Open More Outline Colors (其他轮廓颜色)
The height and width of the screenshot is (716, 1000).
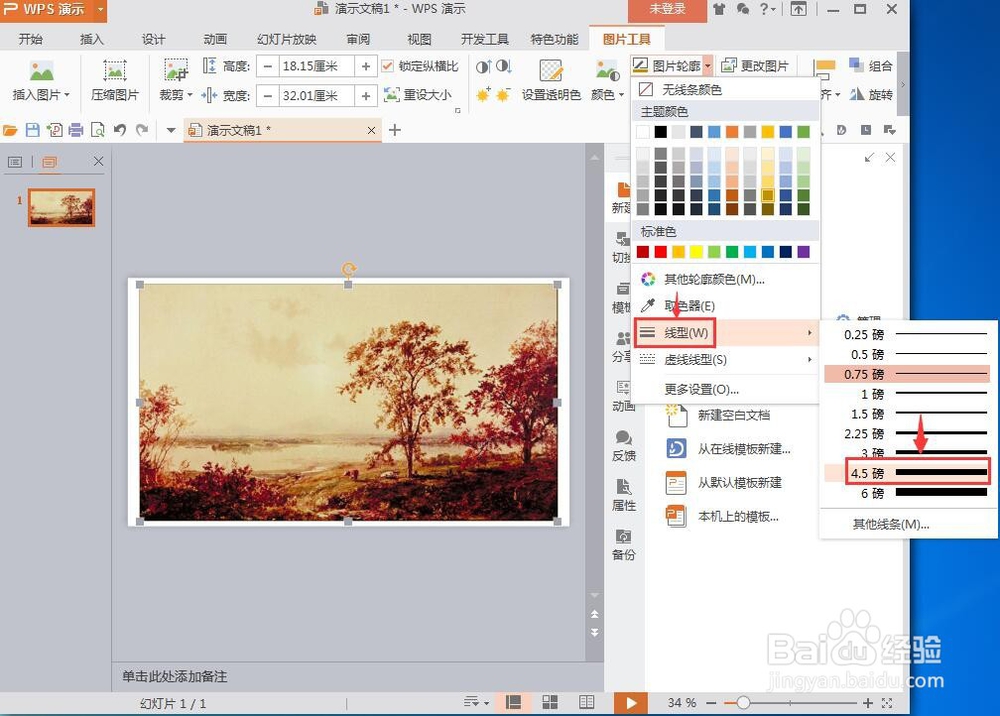click(x=724, y=279)
